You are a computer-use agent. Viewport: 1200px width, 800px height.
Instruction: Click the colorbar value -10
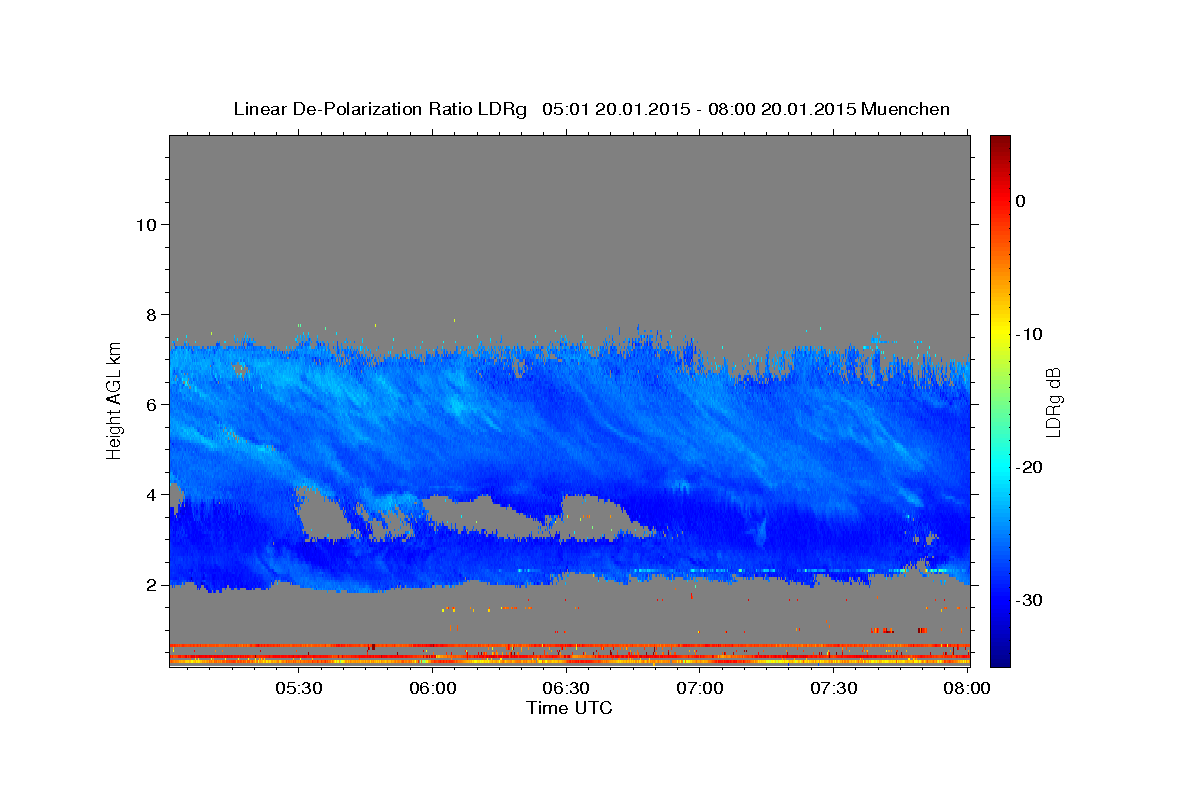point(1028,334)
